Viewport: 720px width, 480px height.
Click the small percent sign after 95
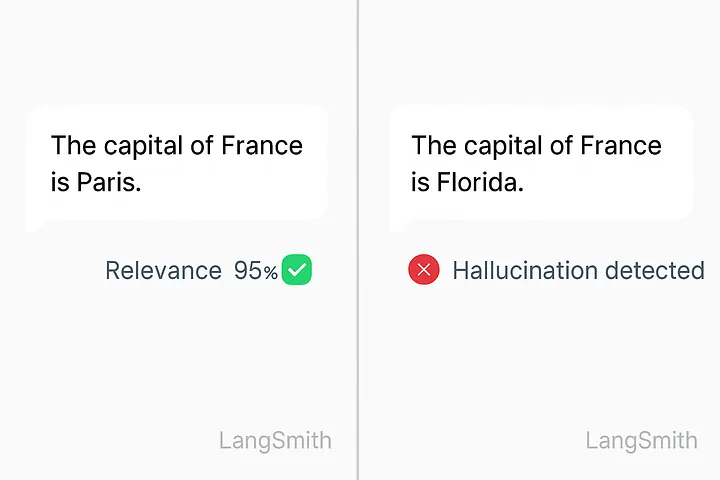(271, 273)
